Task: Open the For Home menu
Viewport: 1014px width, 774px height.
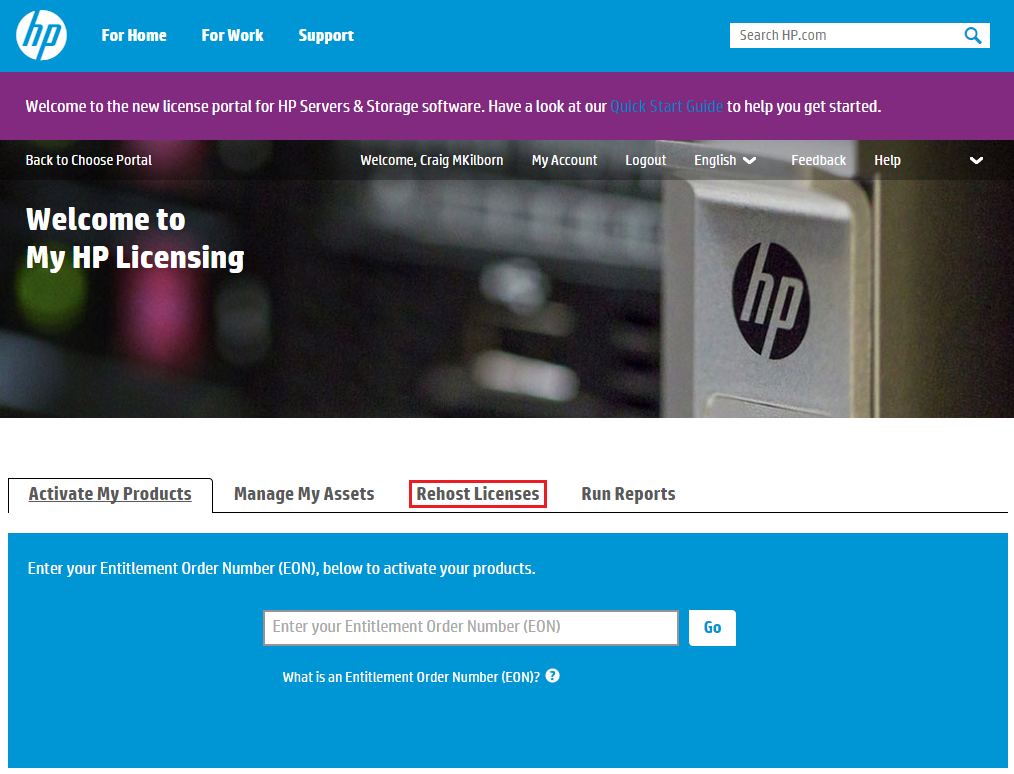Action: pyautogui.click(x=134, y=36)
